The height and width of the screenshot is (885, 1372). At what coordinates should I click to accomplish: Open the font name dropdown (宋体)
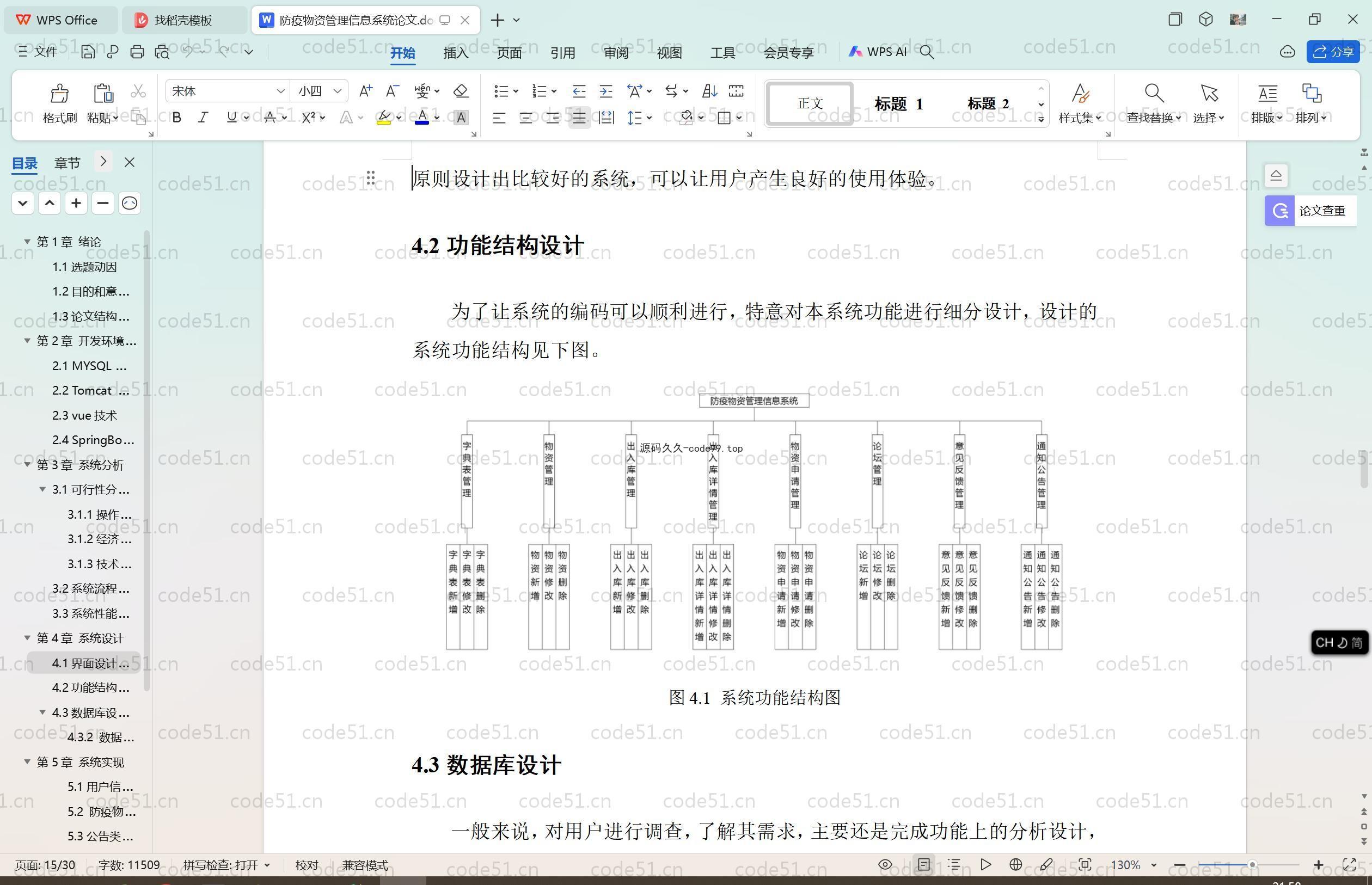[280, 91]
